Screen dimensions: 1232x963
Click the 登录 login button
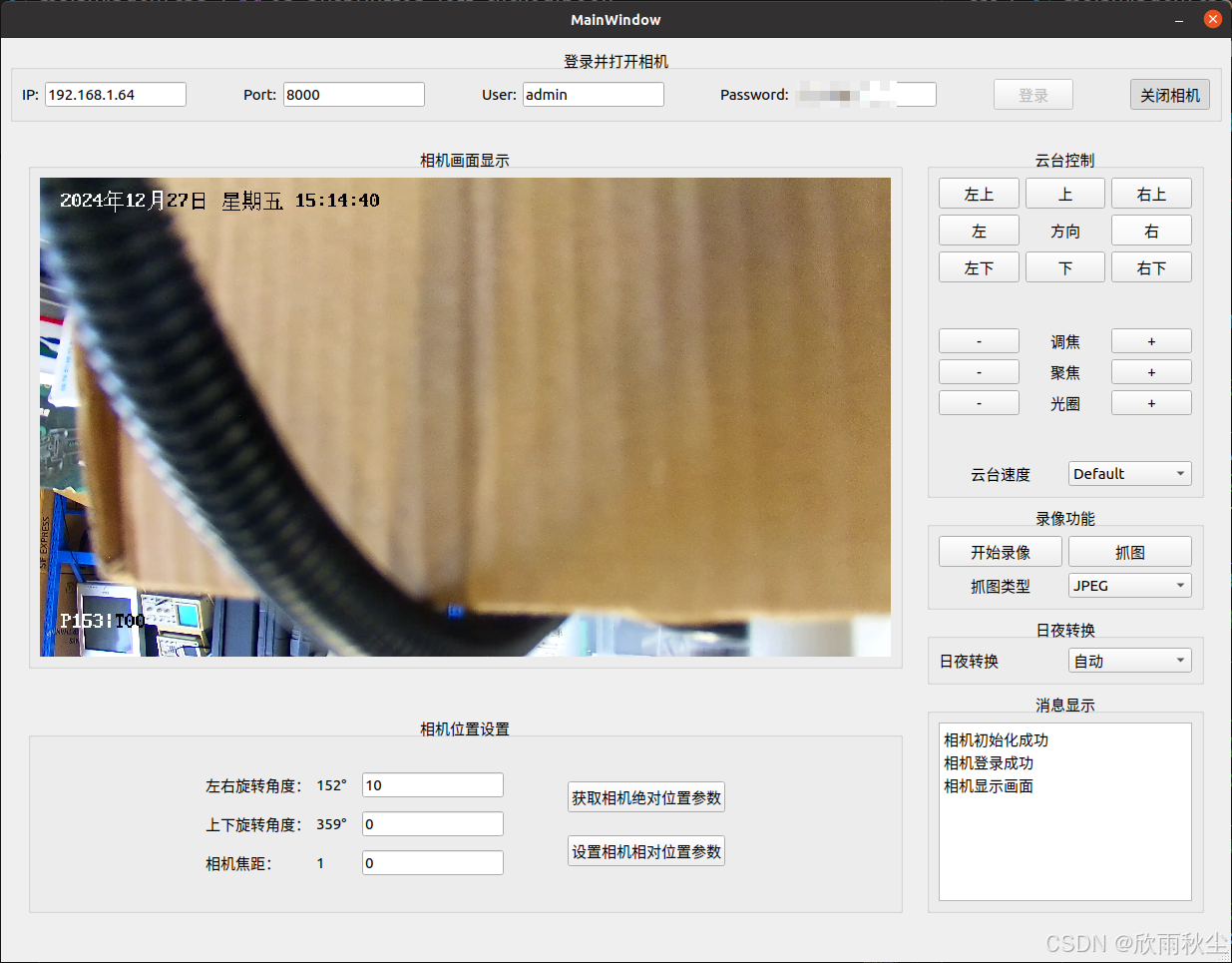click(1032, 94)
